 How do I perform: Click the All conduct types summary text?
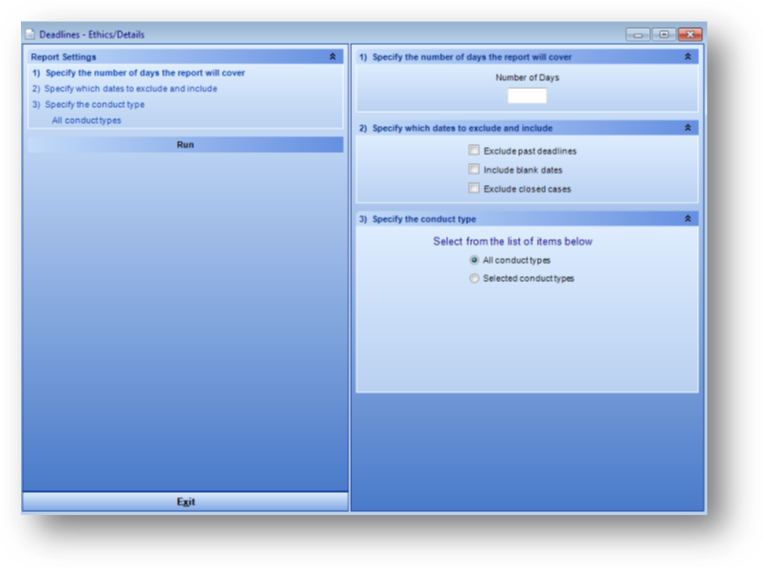click(87, 120)
